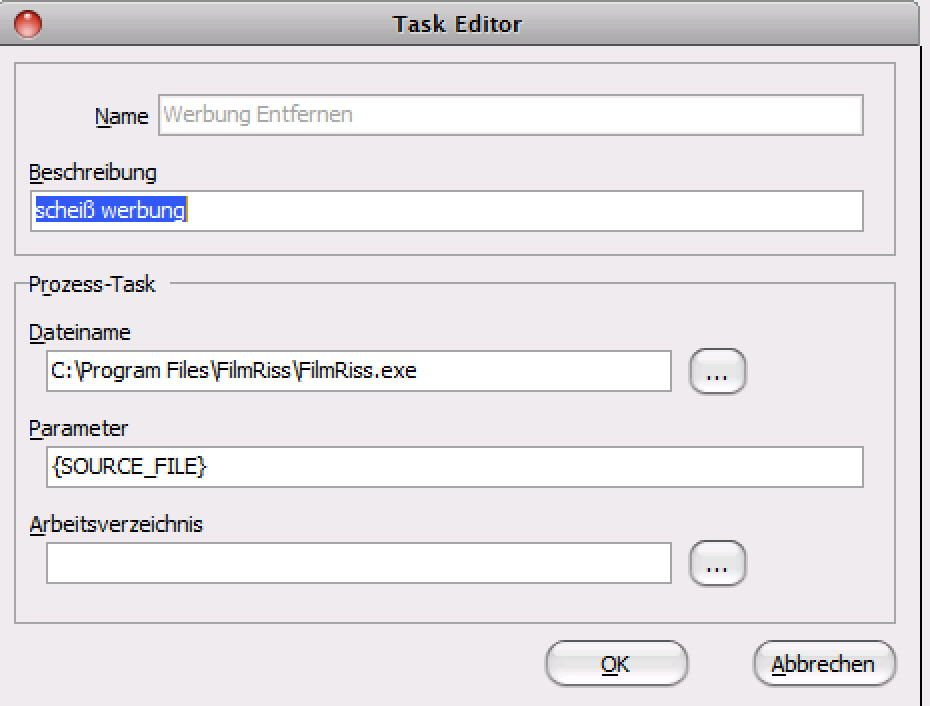This screenshot has width=930, height=706.
Task: Click the Name label
Action: pyautogui.click(x=122, y=116)
